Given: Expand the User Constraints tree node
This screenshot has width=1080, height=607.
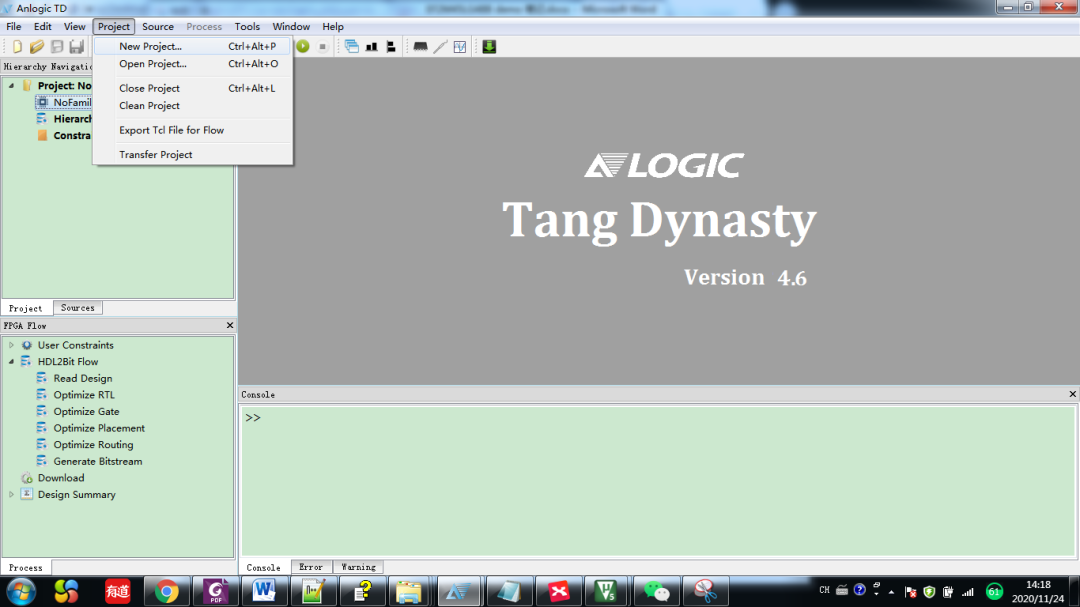Looking at the screenshot, I should click(11, 345).
